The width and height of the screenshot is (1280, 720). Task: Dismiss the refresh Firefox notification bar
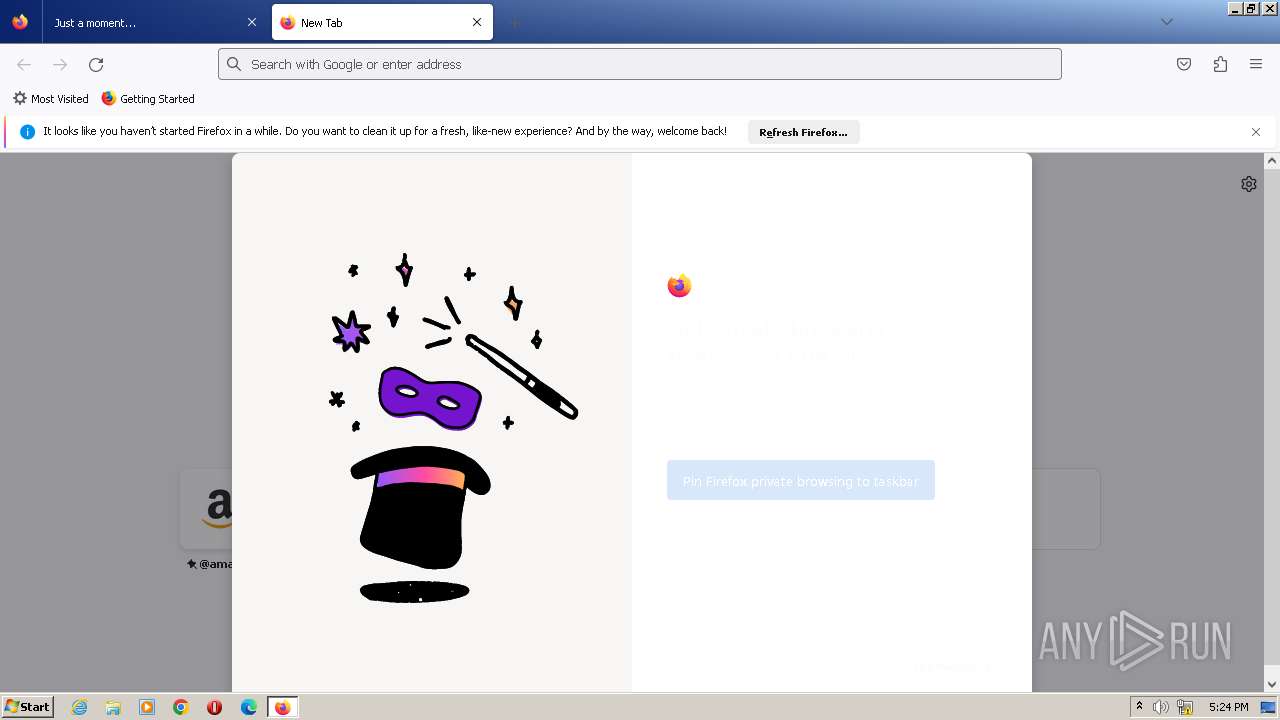point(1256,132)
